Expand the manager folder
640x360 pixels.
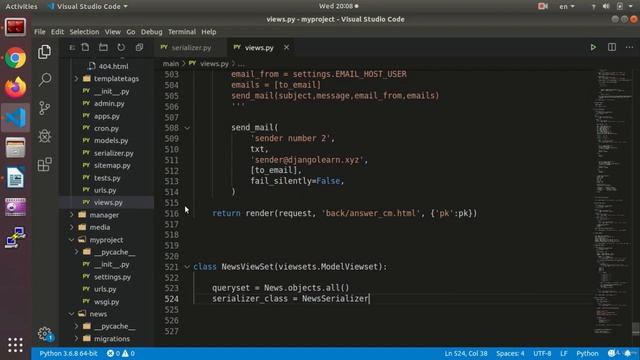72,215
